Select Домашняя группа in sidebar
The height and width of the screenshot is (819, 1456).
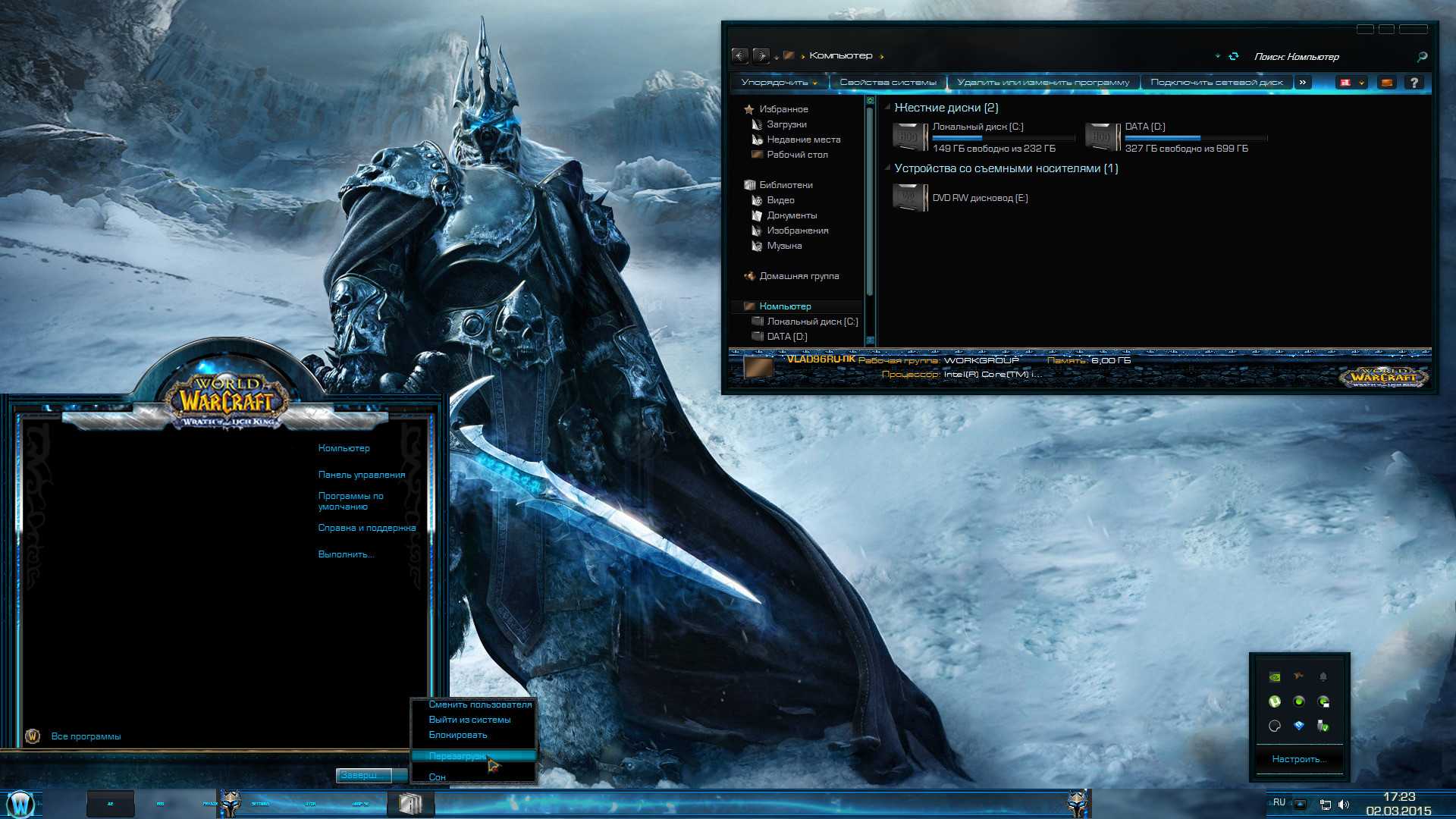pos(791,276)
